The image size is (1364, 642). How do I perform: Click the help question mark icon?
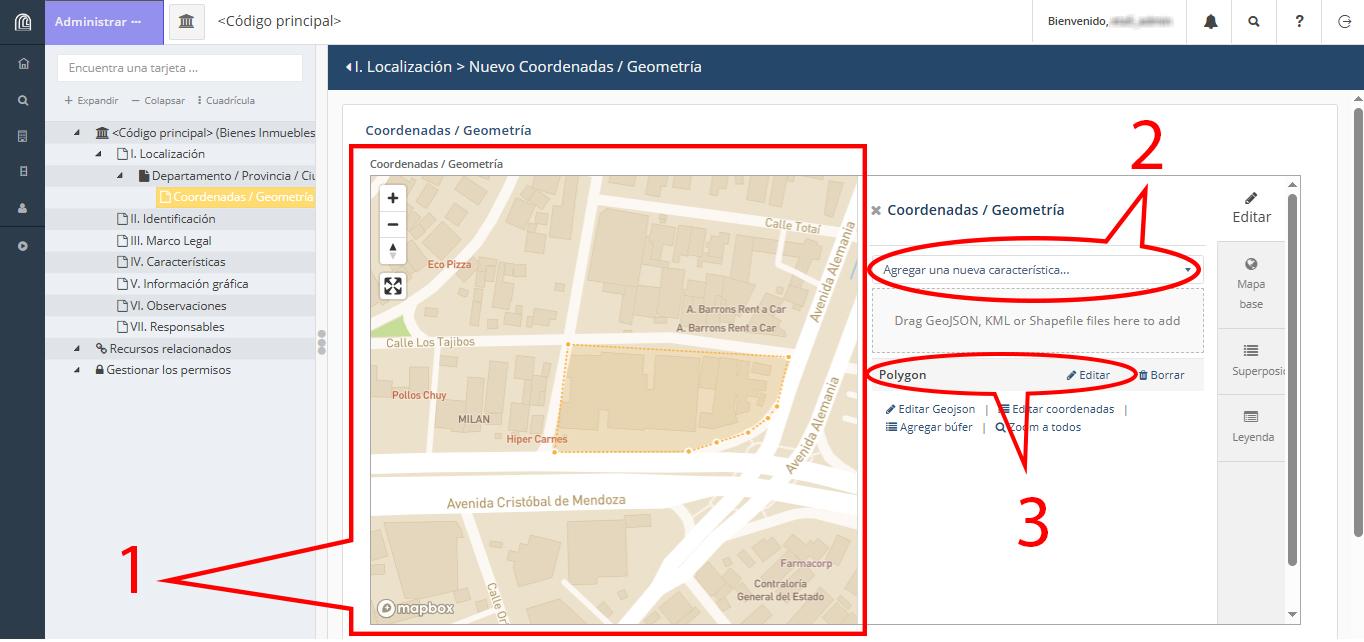coord(1299,21)
